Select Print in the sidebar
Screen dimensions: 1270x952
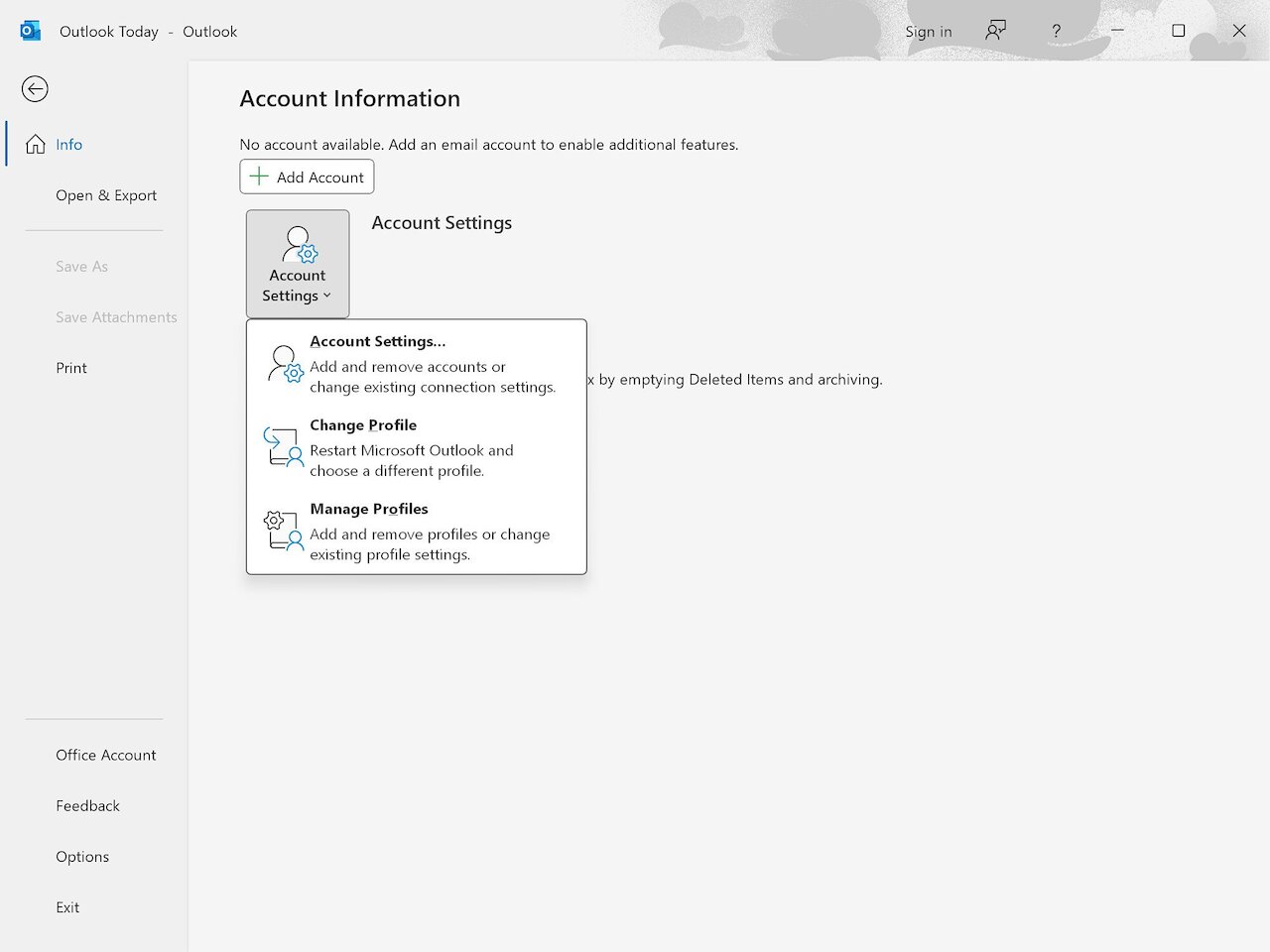[x=70, y=367]
